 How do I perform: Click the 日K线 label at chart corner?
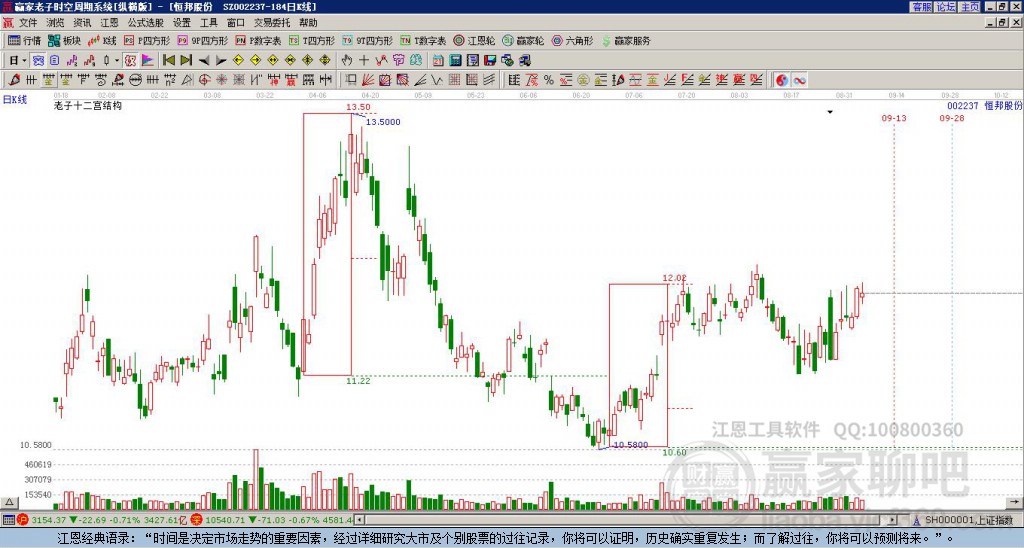(x=14, y=100)
